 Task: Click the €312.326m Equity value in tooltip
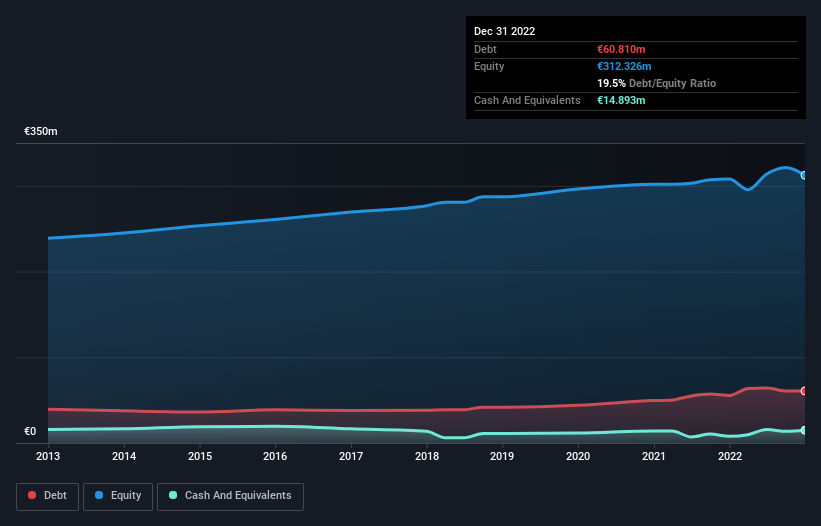point(624,66)
